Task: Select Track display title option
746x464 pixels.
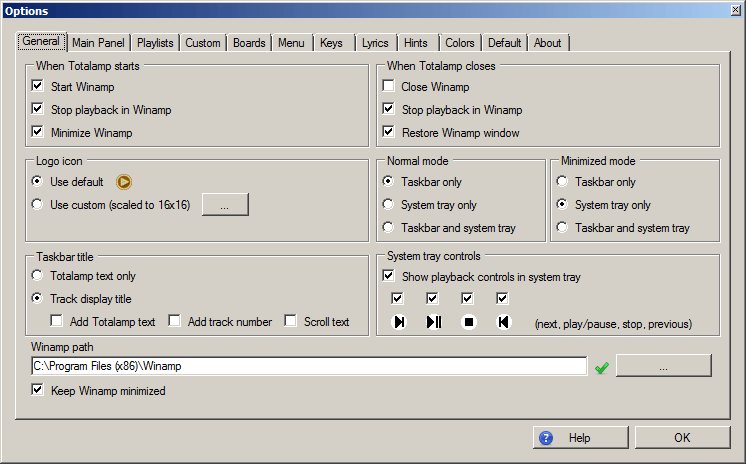Action: (37, 298)
